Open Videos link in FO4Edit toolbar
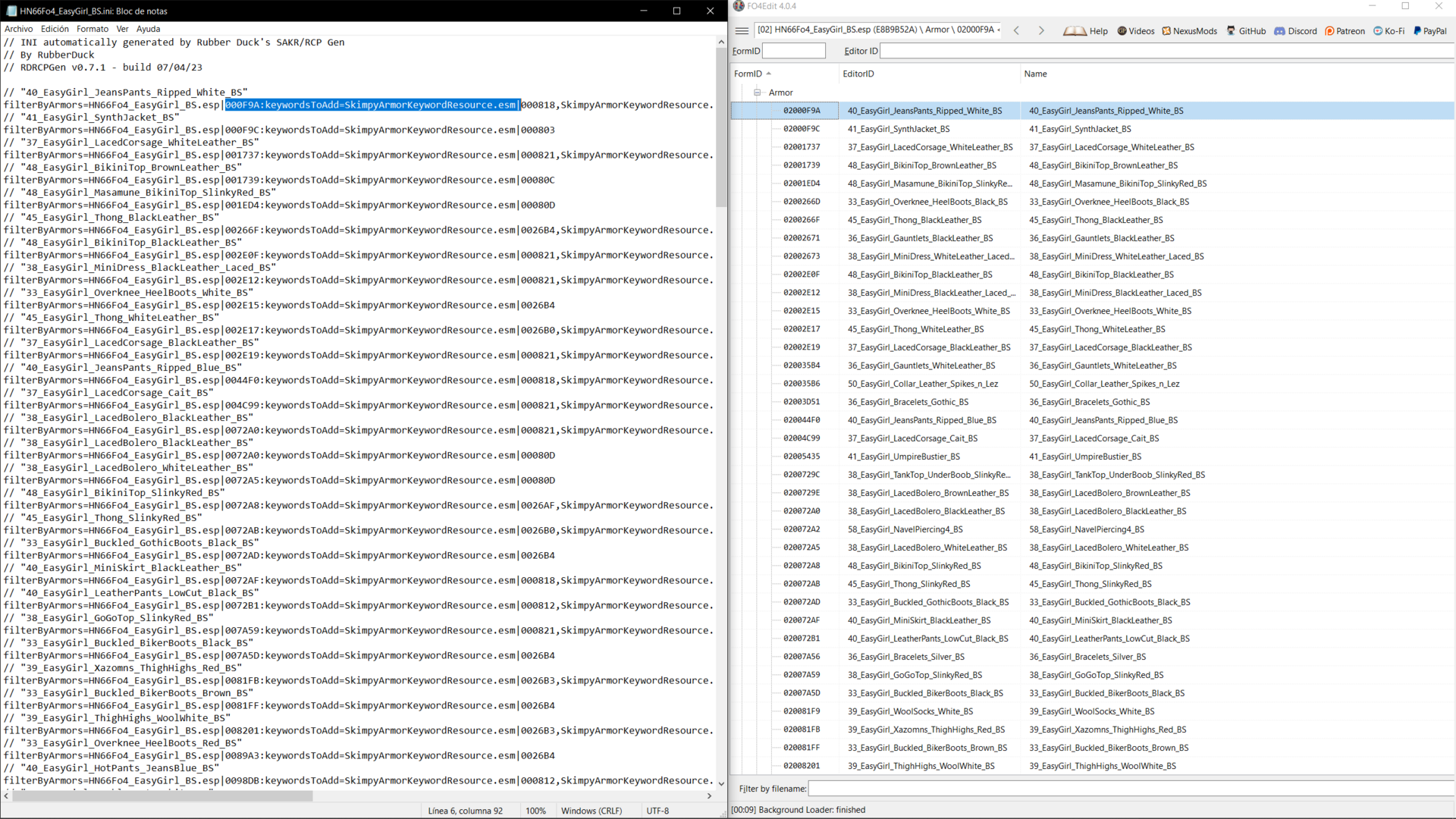Viewport: 1456px width, 819px height. (1135, 31)
